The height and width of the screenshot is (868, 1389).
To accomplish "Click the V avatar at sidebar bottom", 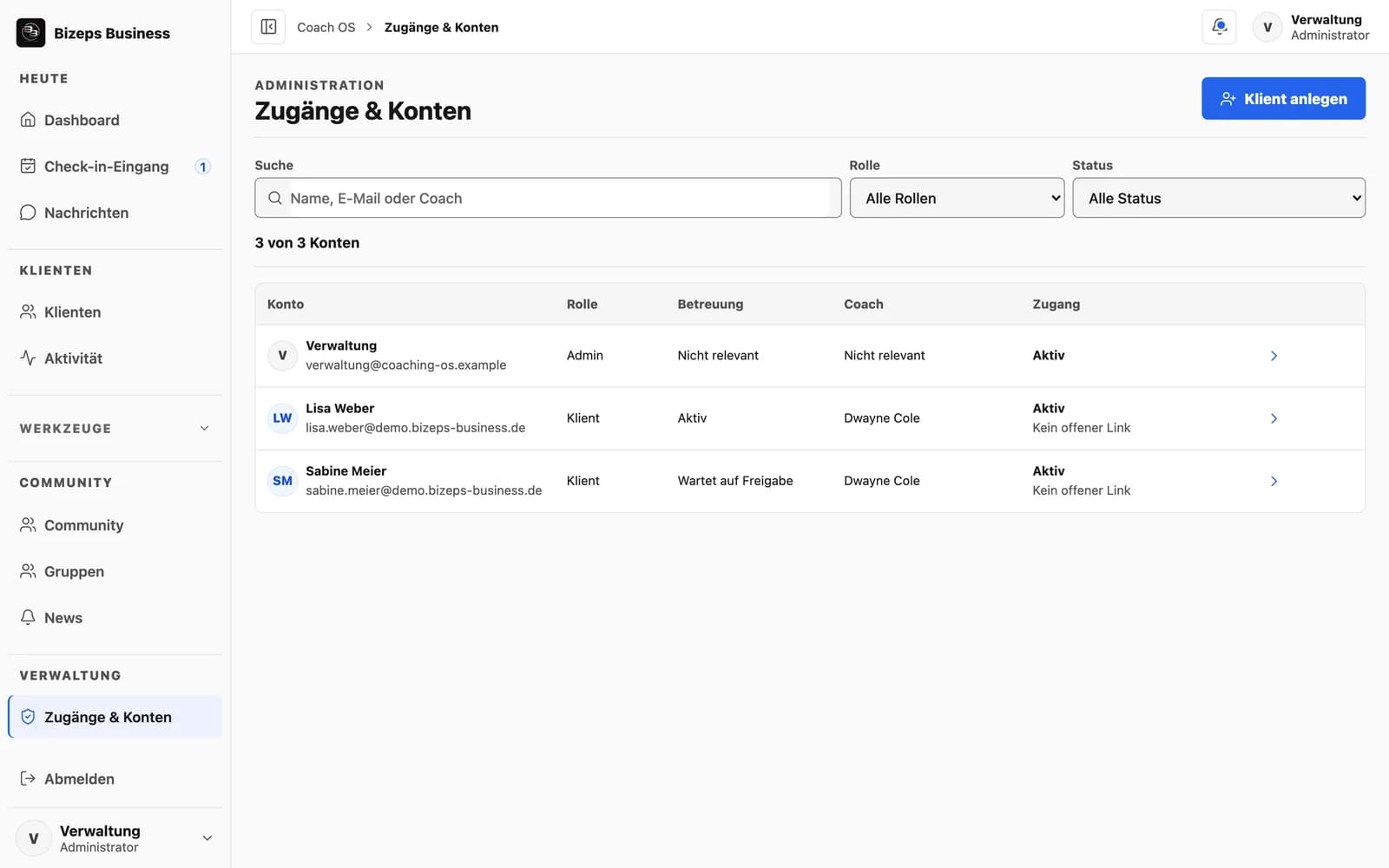I will 33,838.
